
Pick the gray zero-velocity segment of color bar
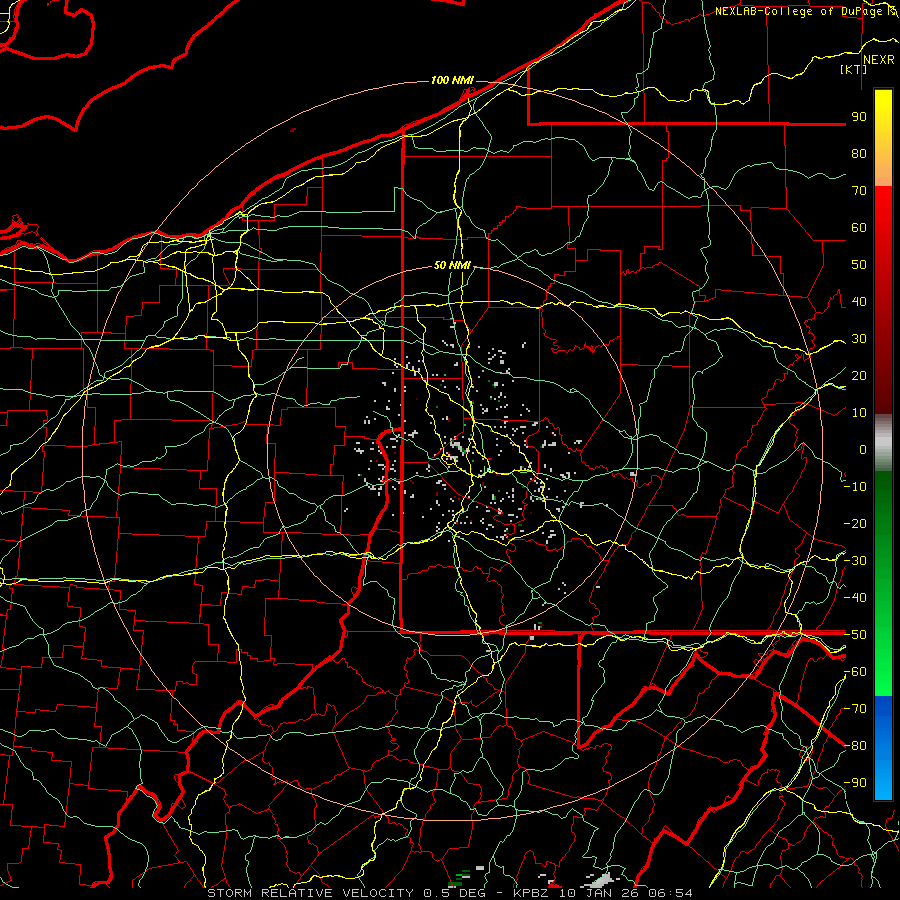pos(883,443)
